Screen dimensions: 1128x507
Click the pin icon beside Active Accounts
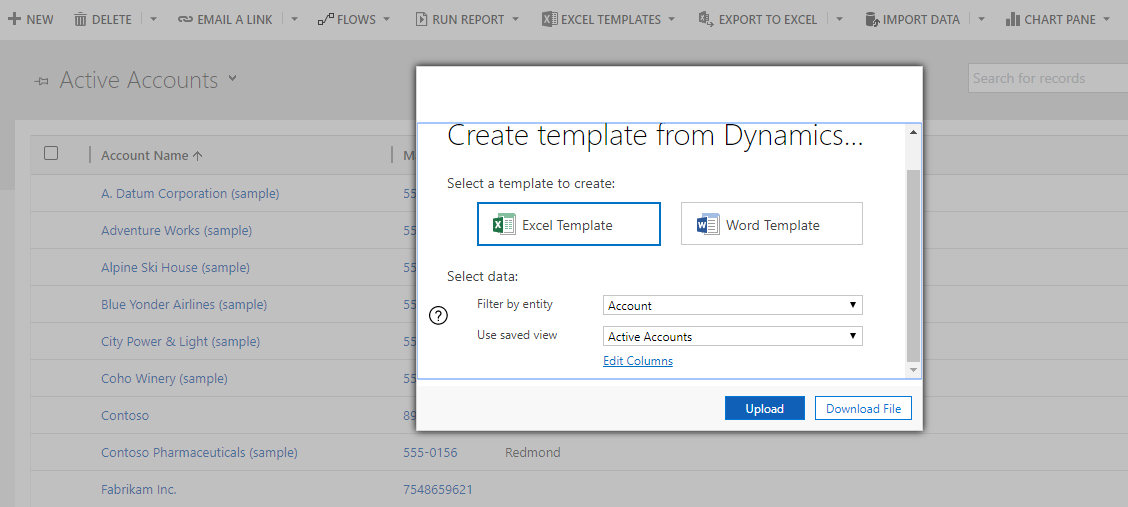click(42, 82)
